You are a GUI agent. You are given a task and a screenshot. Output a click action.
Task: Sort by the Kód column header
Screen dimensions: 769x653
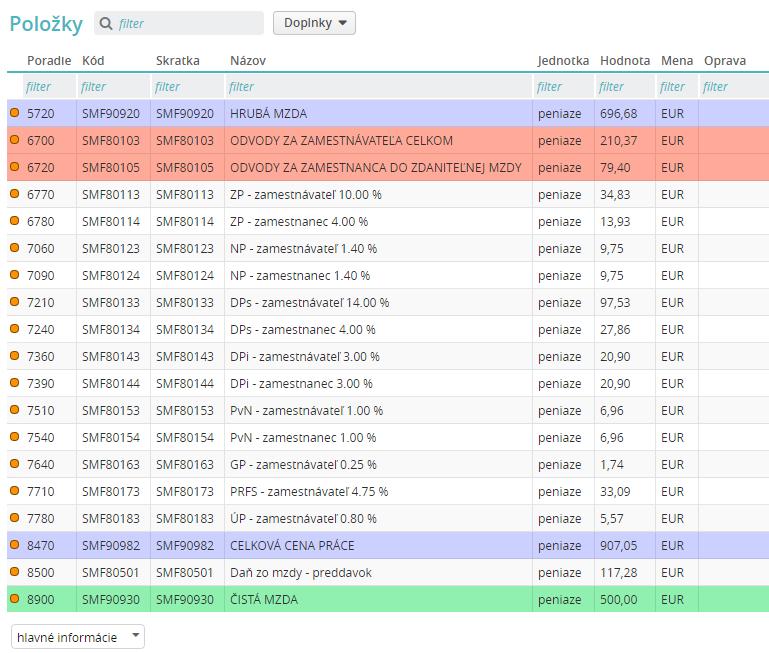click(93, 61)
